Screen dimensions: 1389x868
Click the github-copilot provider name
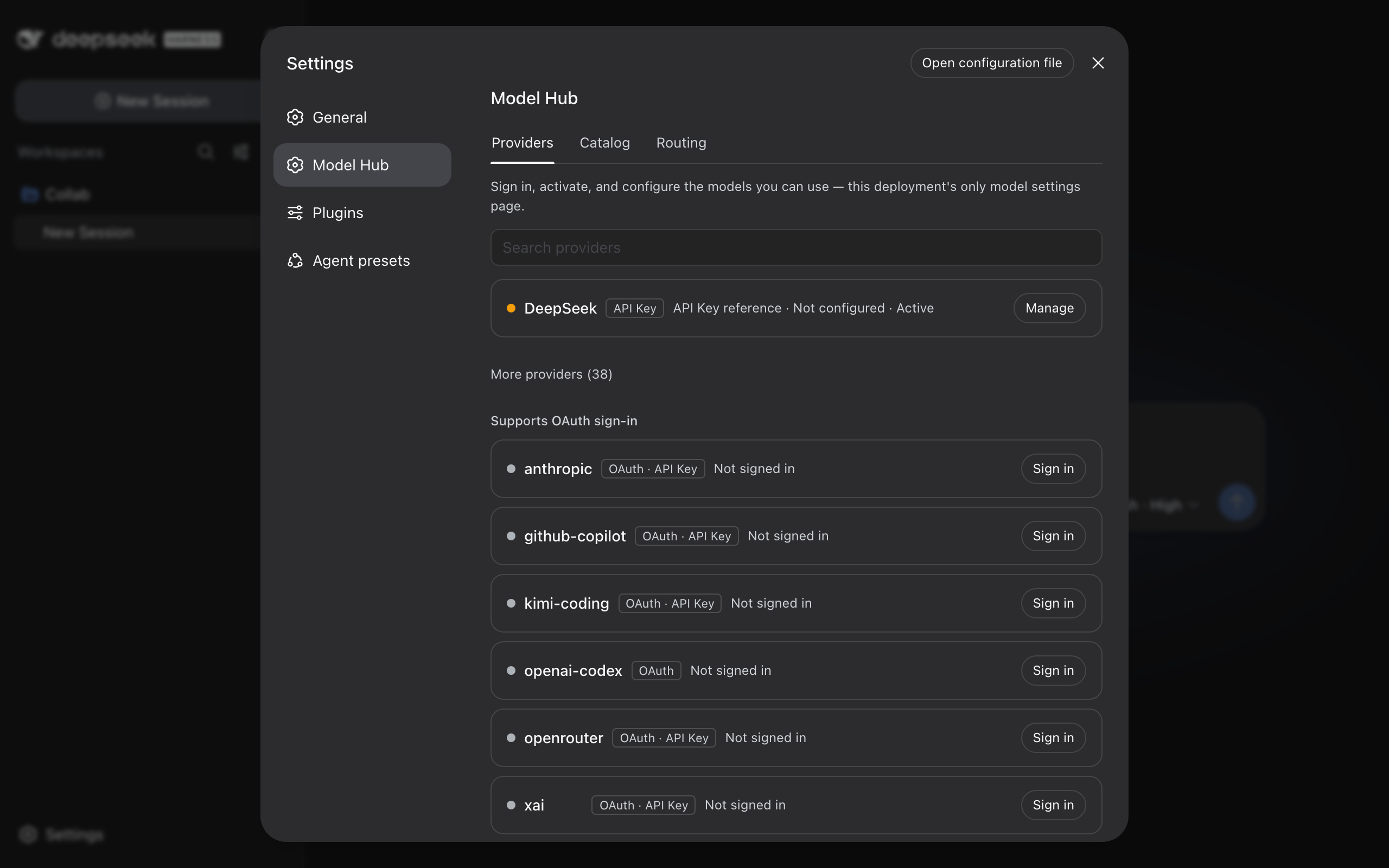pos(575,535)
